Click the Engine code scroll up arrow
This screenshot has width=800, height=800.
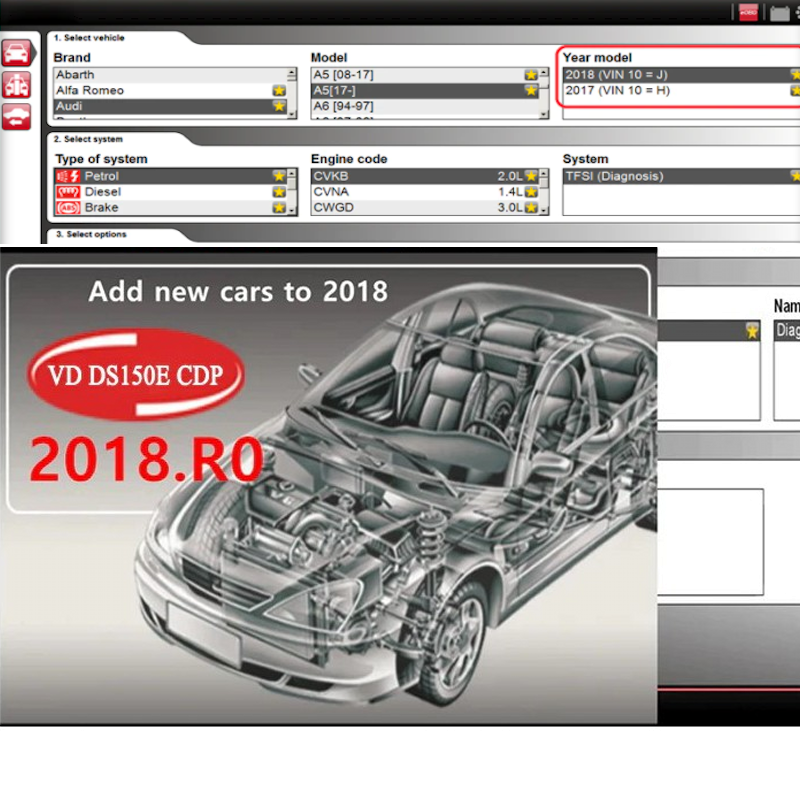544,174
